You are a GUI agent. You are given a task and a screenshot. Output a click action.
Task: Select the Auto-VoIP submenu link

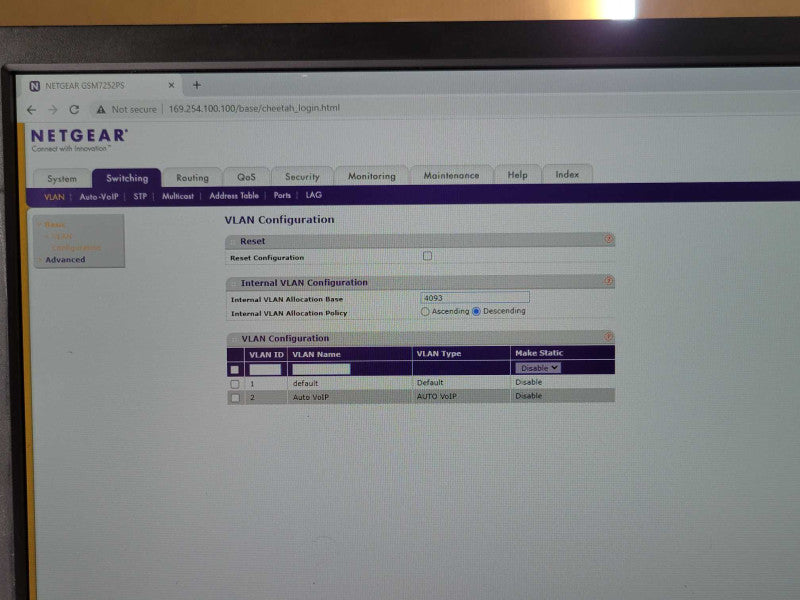point(98,196)
